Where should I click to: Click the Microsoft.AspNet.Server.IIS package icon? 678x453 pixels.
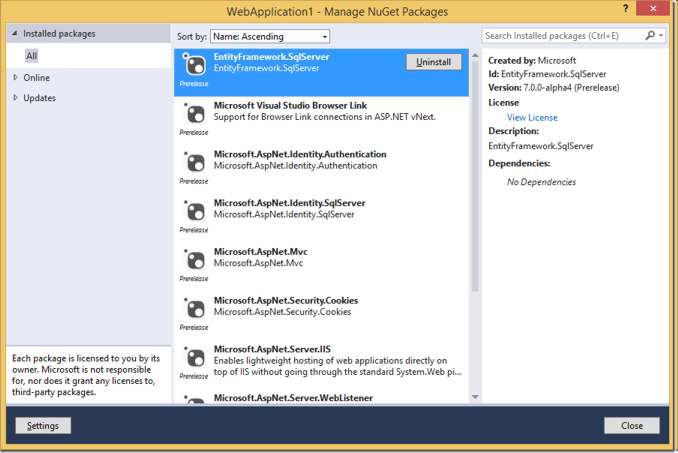coord(195,358)
